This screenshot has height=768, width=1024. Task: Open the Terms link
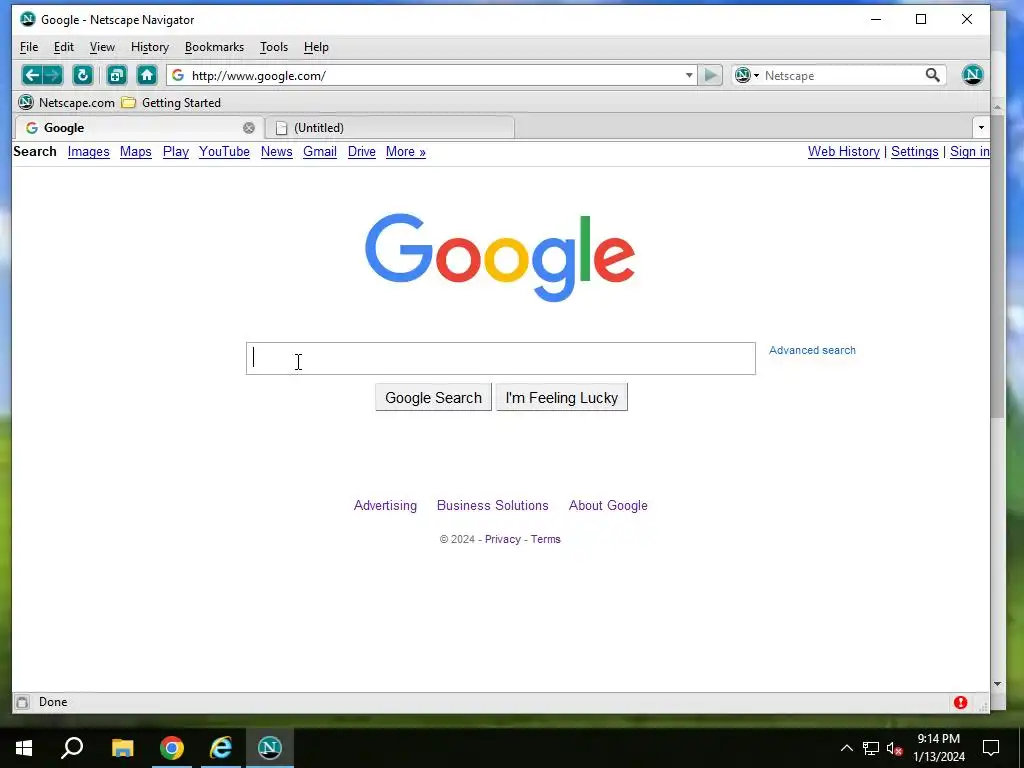click(x=545, y=539)
